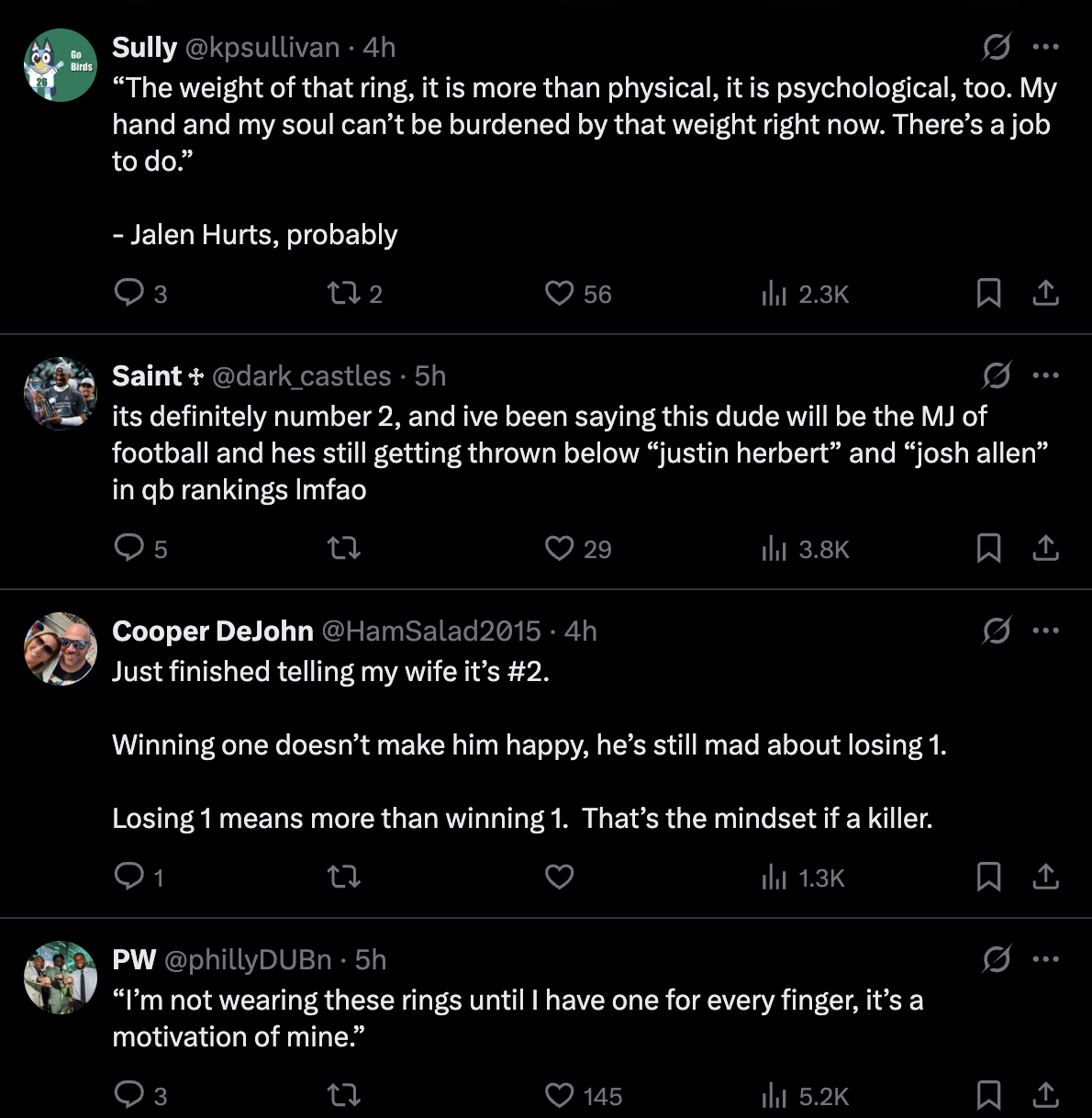1092x1118 pixels.
Task: Open the more options menu on Sully's tweet
Action: pyautogui.click(x=1045, y=47)
